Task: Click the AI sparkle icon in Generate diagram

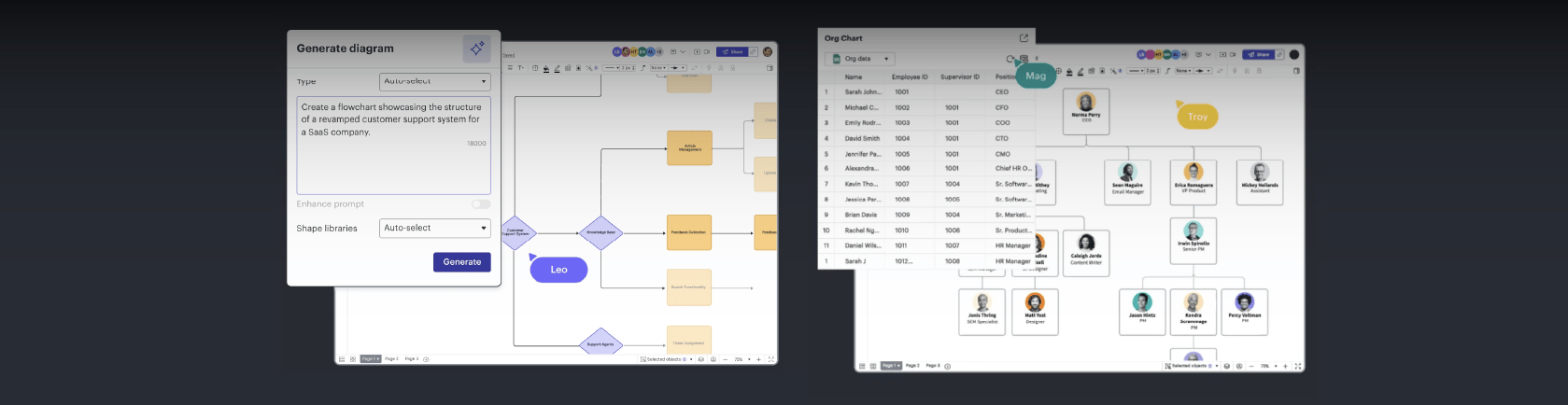Action: tap(476, 49)
